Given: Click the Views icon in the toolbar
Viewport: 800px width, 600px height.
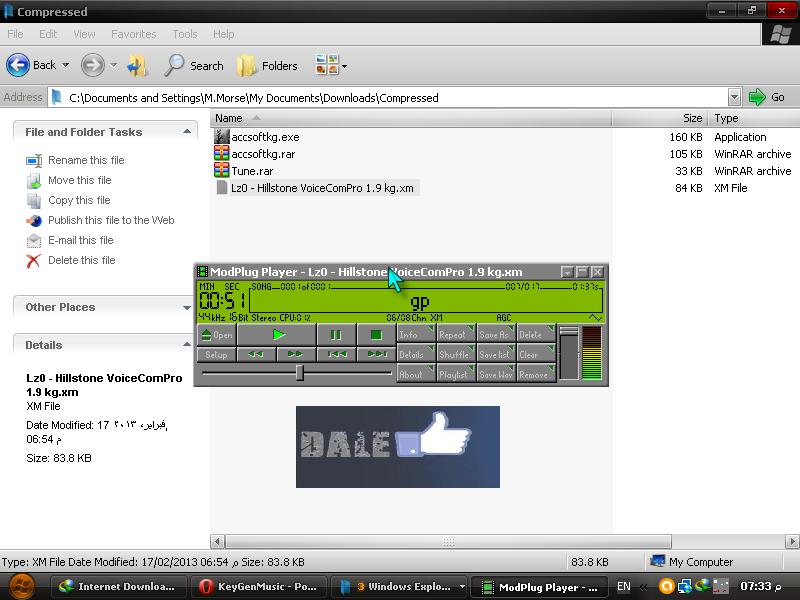Looking at the screenshot, I should (327, 65).
